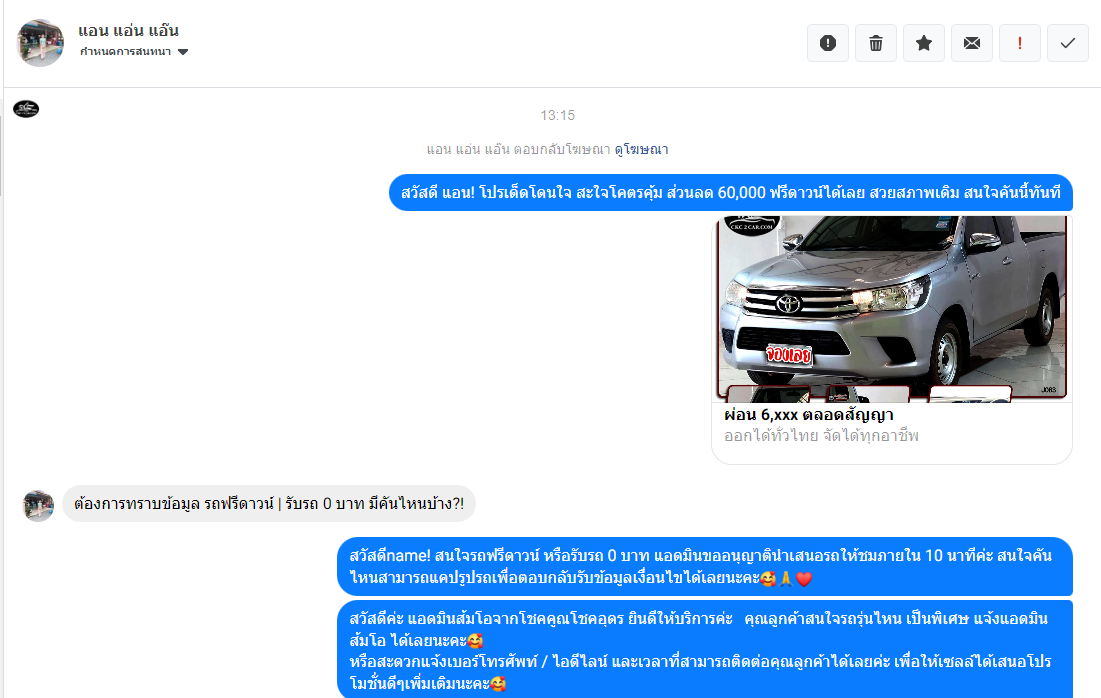Viewport: 1101px width, 698px height.
Task: Mark conversation as unread with envelope icon
Action: (x=972, y=44)
